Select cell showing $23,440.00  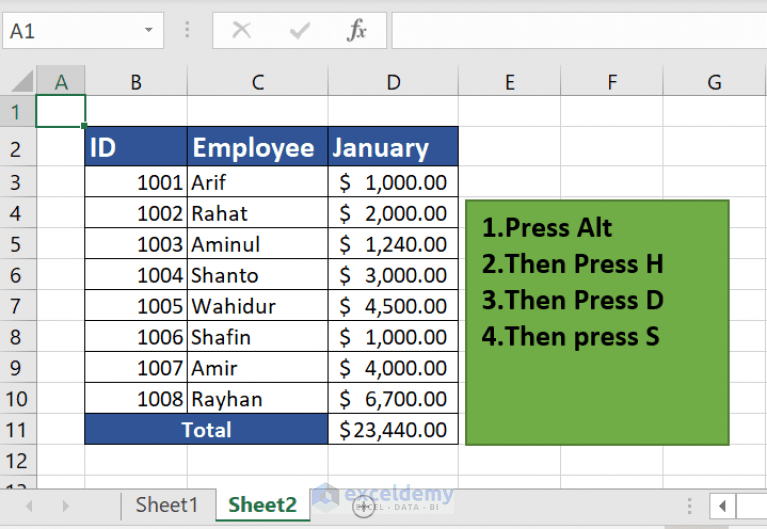(x=393, y=429)
